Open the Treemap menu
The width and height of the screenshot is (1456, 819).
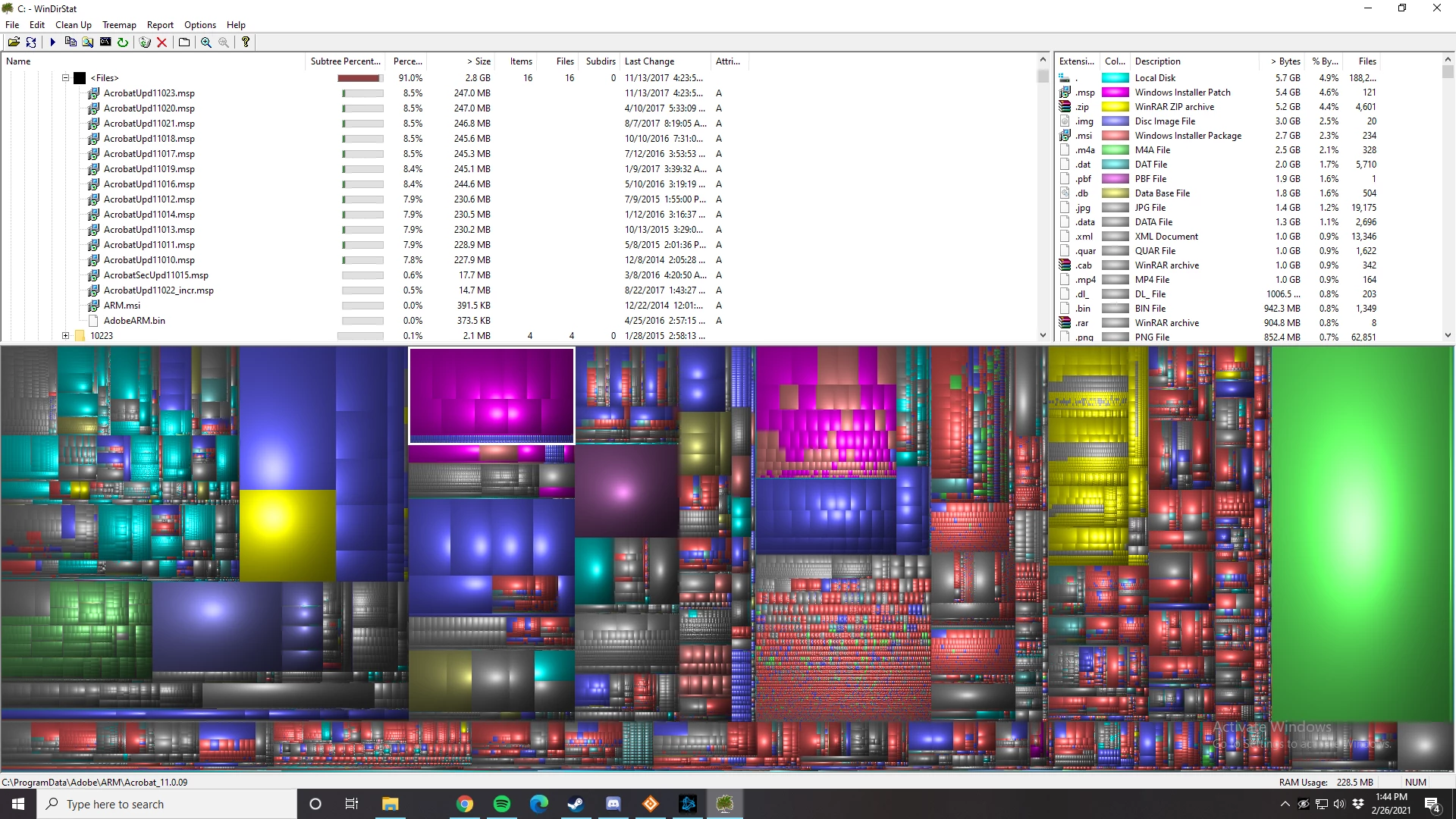[x=119, y=25]
